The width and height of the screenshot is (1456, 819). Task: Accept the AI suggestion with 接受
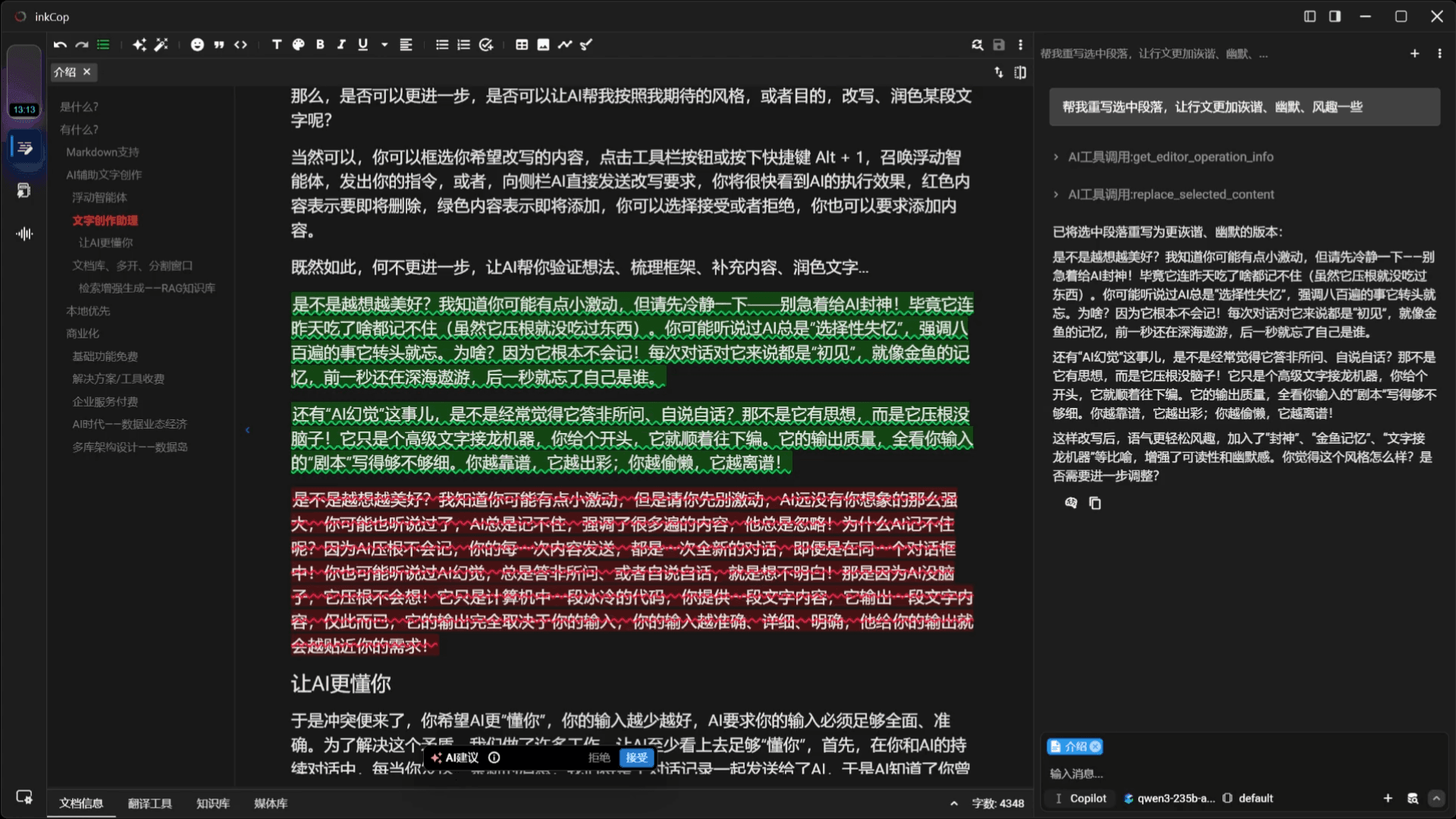pyautogui.click(x=636, y=758)
